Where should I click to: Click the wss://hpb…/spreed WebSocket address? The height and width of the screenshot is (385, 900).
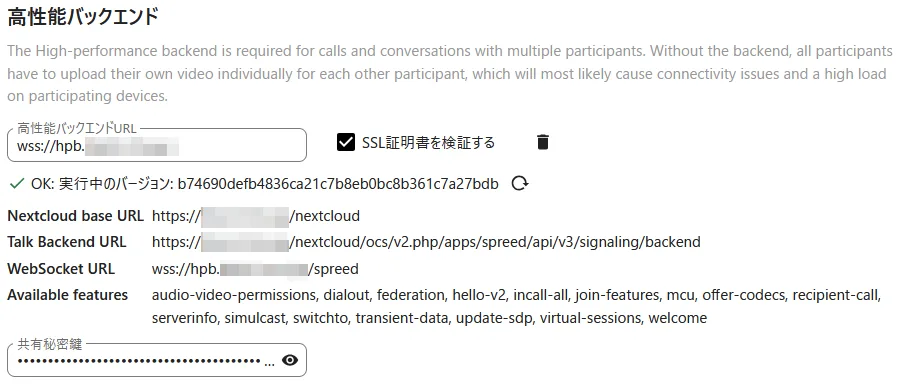coord(255,269)
